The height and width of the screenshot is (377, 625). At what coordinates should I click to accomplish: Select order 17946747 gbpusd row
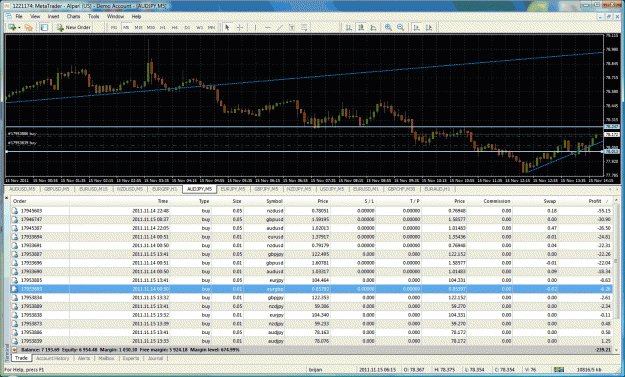tap(312, 220)
